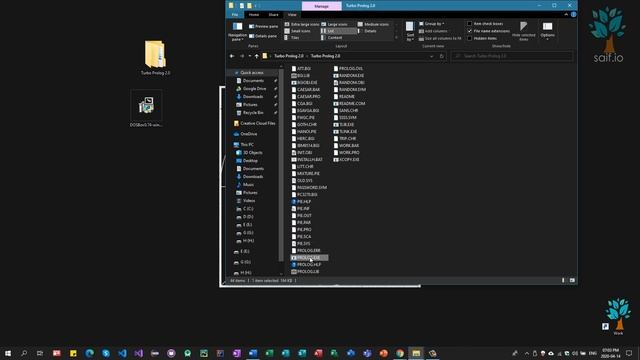Viewport: 640px width, 360px height.
Task: Switch layout to Medium icons
Action: click(x=373, y=24)
